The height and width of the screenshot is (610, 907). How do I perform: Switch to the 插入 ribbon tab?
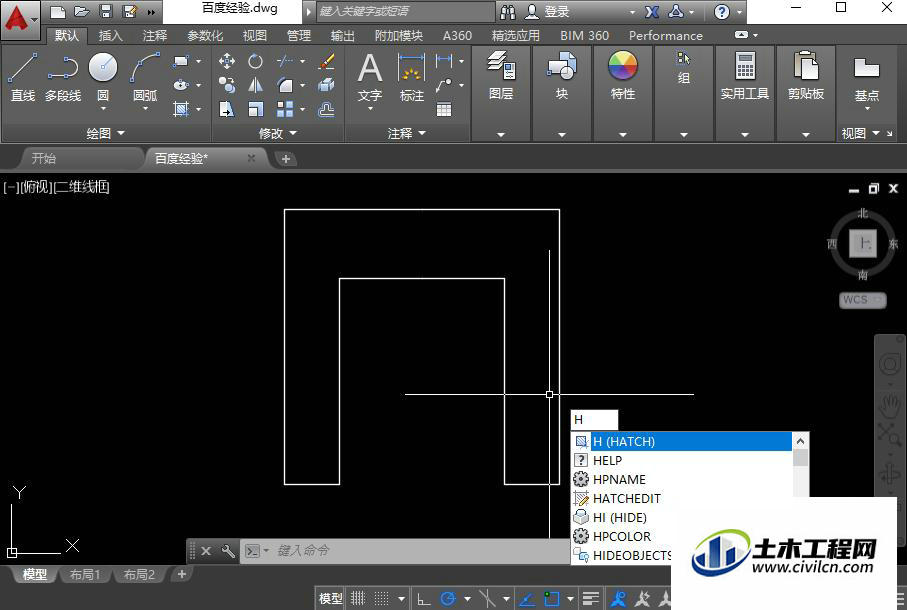point(110,36)
